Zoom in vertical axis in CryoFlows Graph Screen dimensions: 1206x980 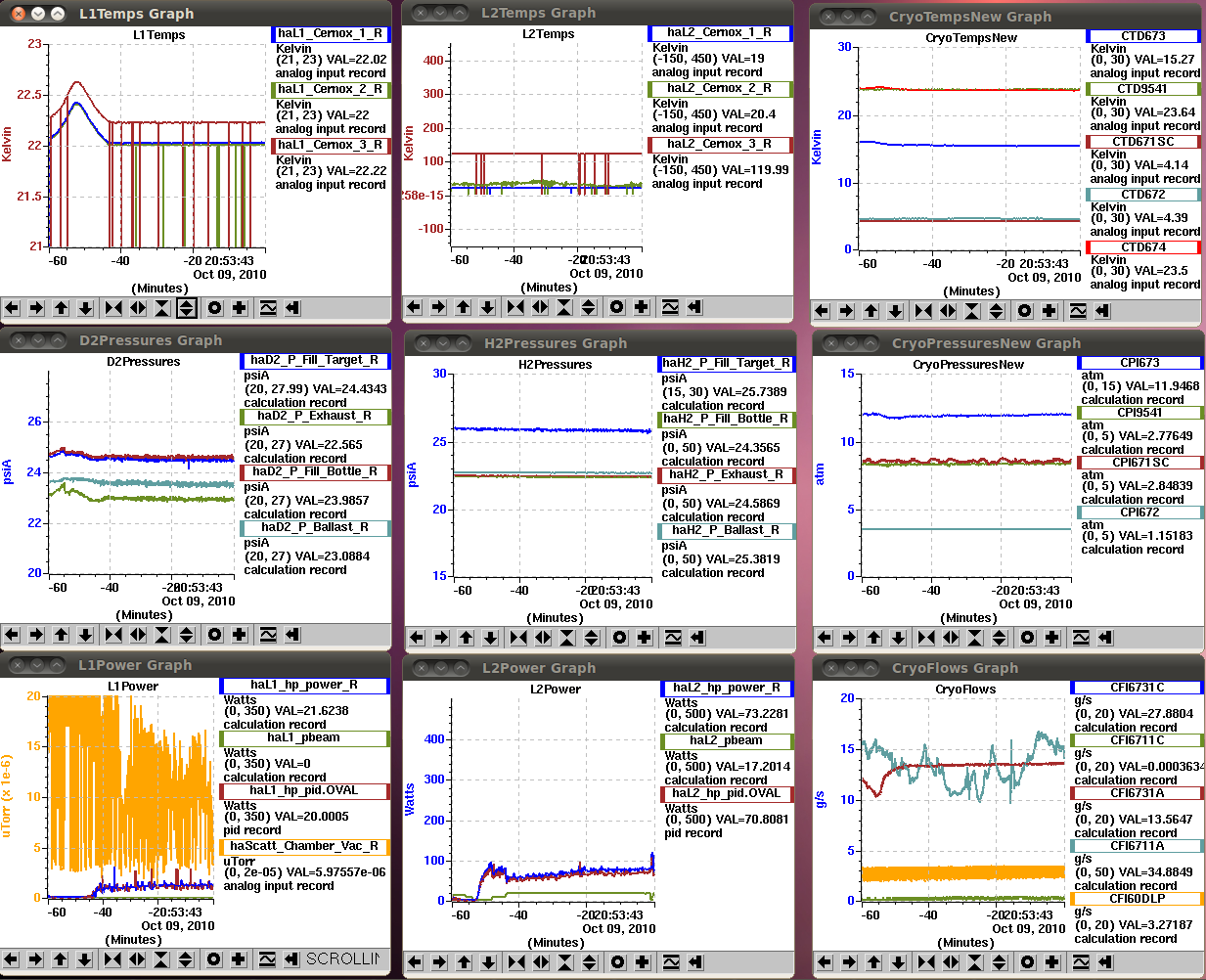tap(975, 962)
